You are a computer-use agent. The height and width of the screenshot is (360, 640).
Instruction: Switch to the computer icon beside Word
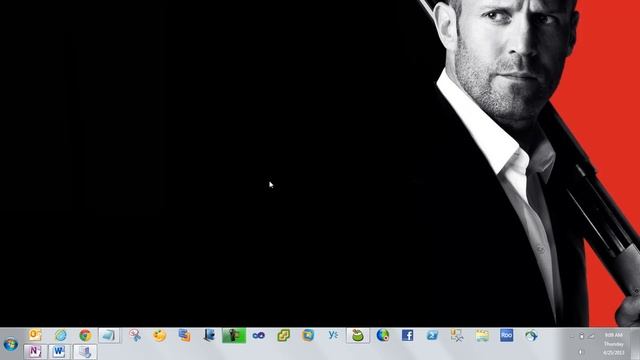pos(85,351)
